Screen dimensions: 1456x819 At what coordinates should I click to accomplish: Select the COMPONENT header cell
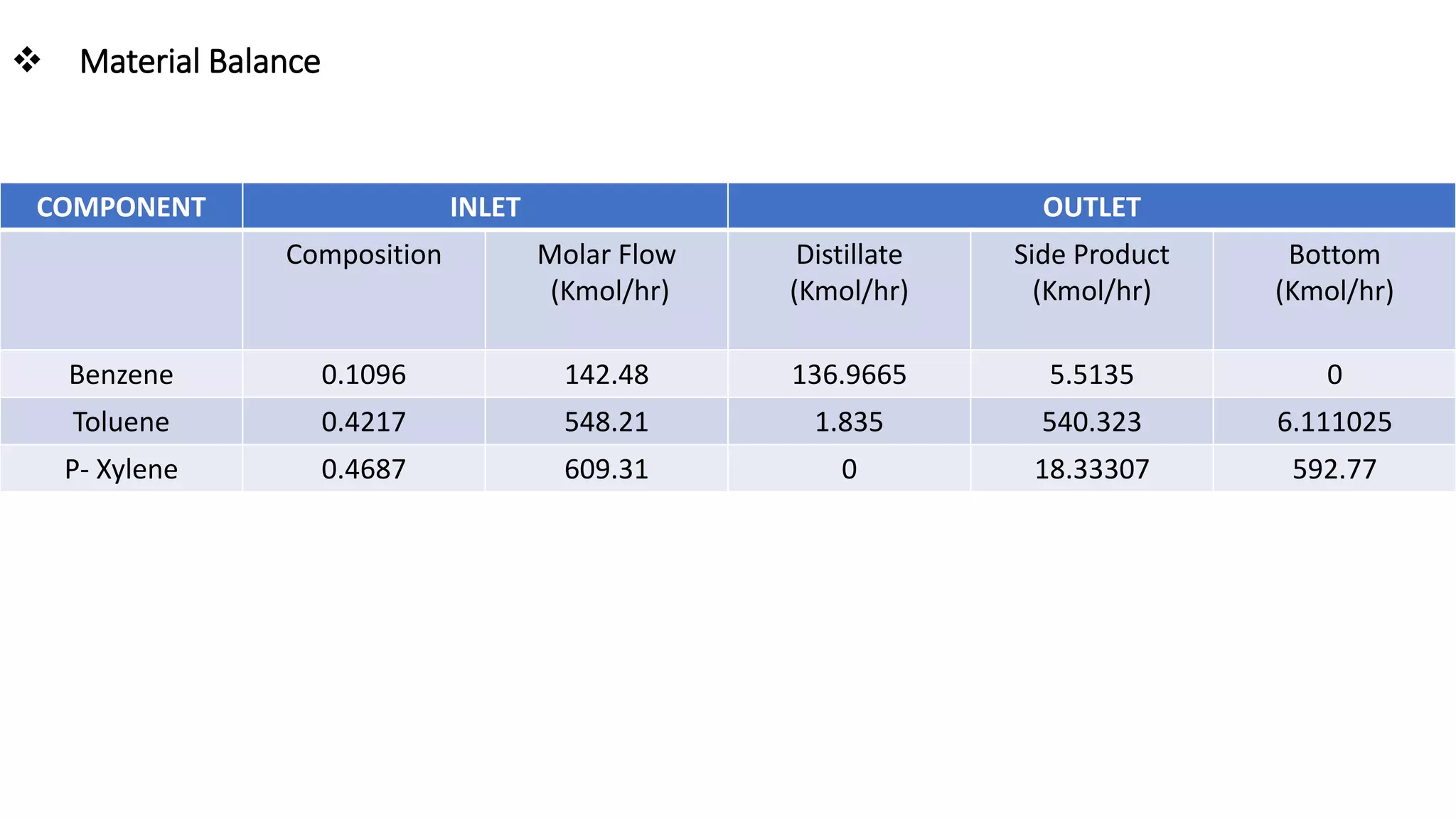(121, 207)
